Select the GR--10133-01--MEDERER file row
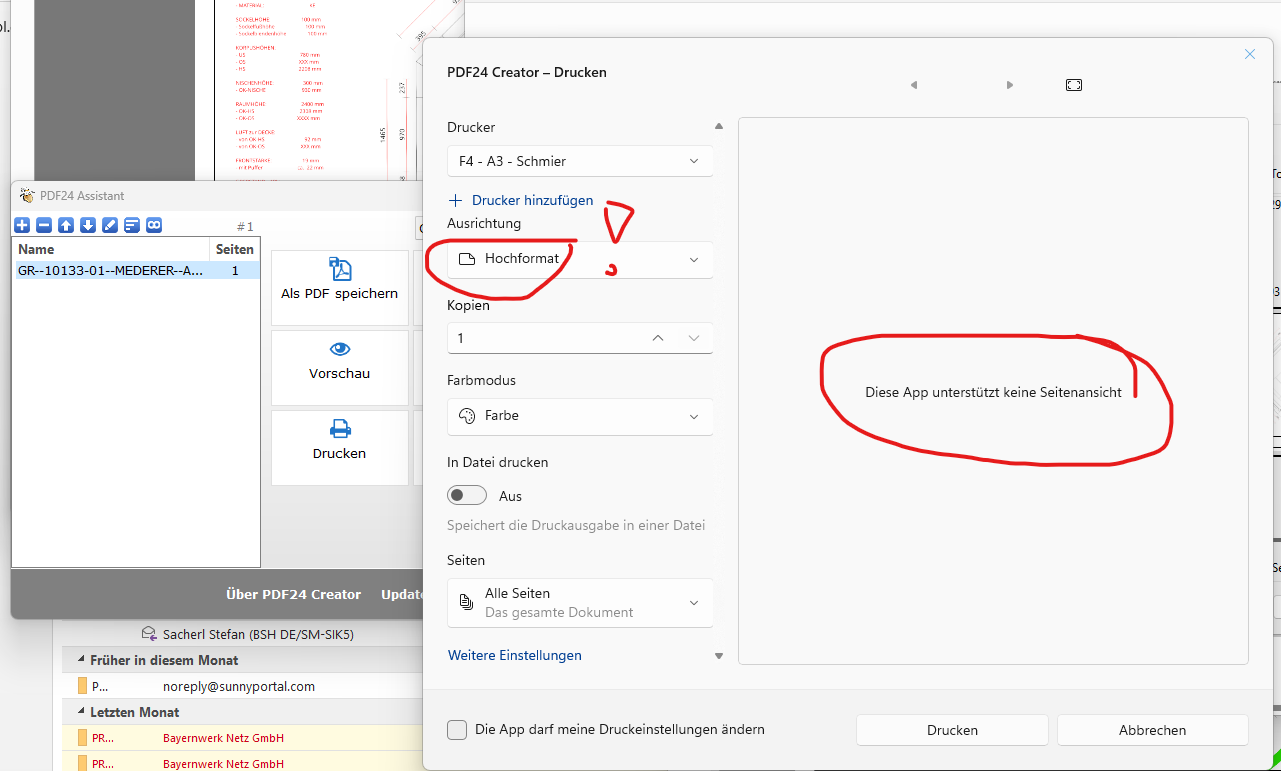This screenshot has width=1281, height=771. pos(112,271)
